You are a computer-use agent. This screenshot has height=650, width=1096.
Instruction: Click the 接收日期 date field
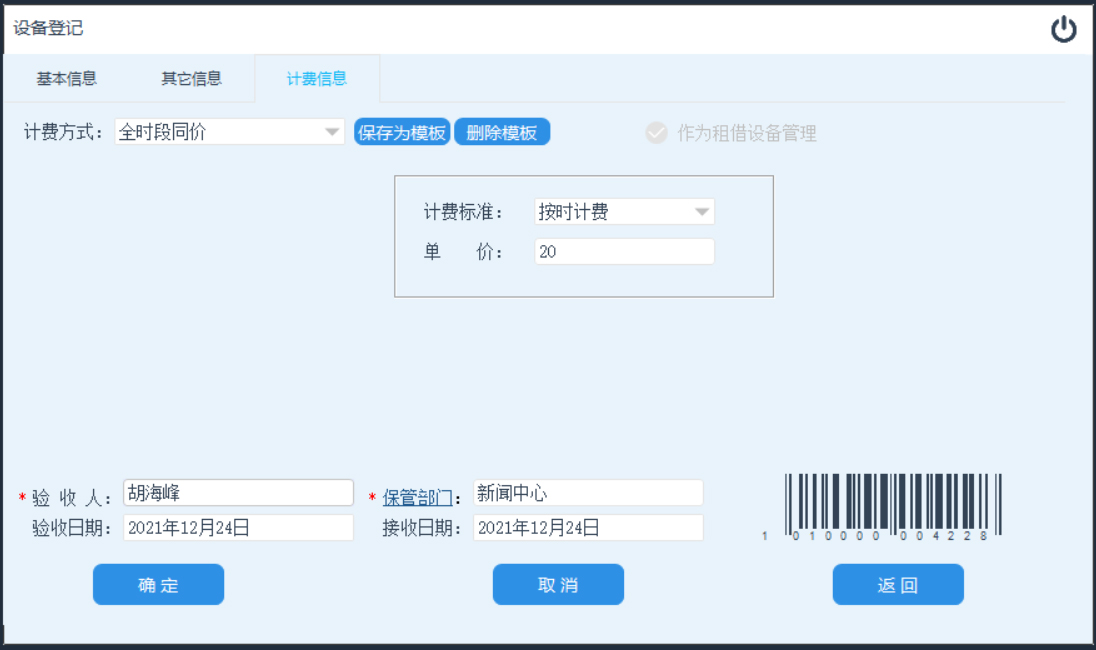point(588,528)
